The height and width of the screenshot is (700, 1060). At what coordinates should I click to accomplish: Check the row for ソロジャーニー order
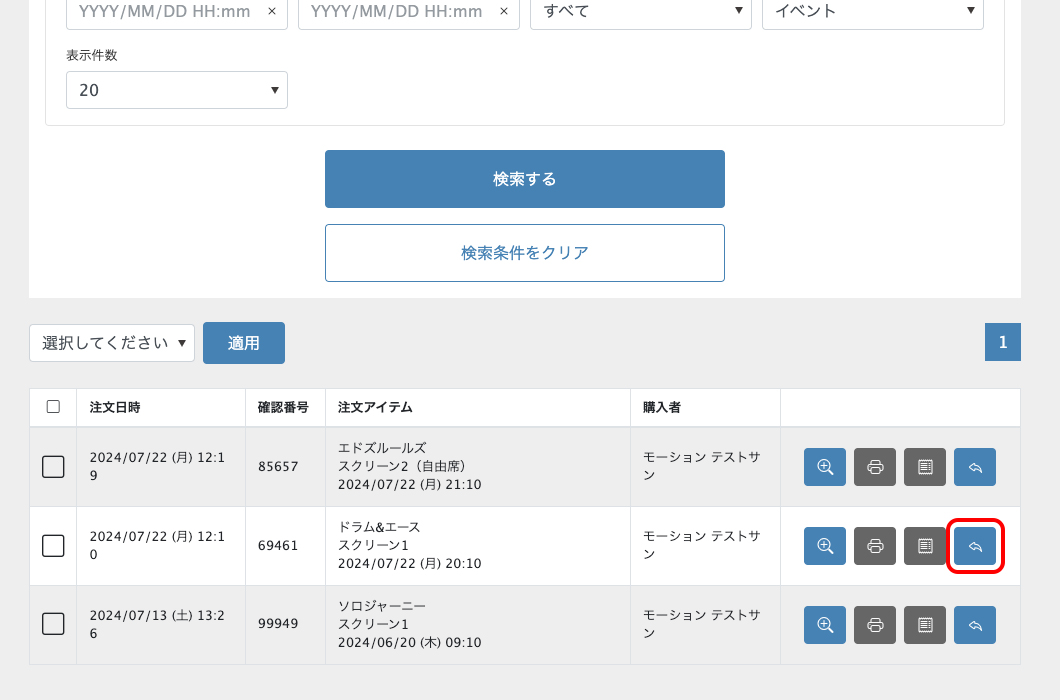tap(53, 624)
